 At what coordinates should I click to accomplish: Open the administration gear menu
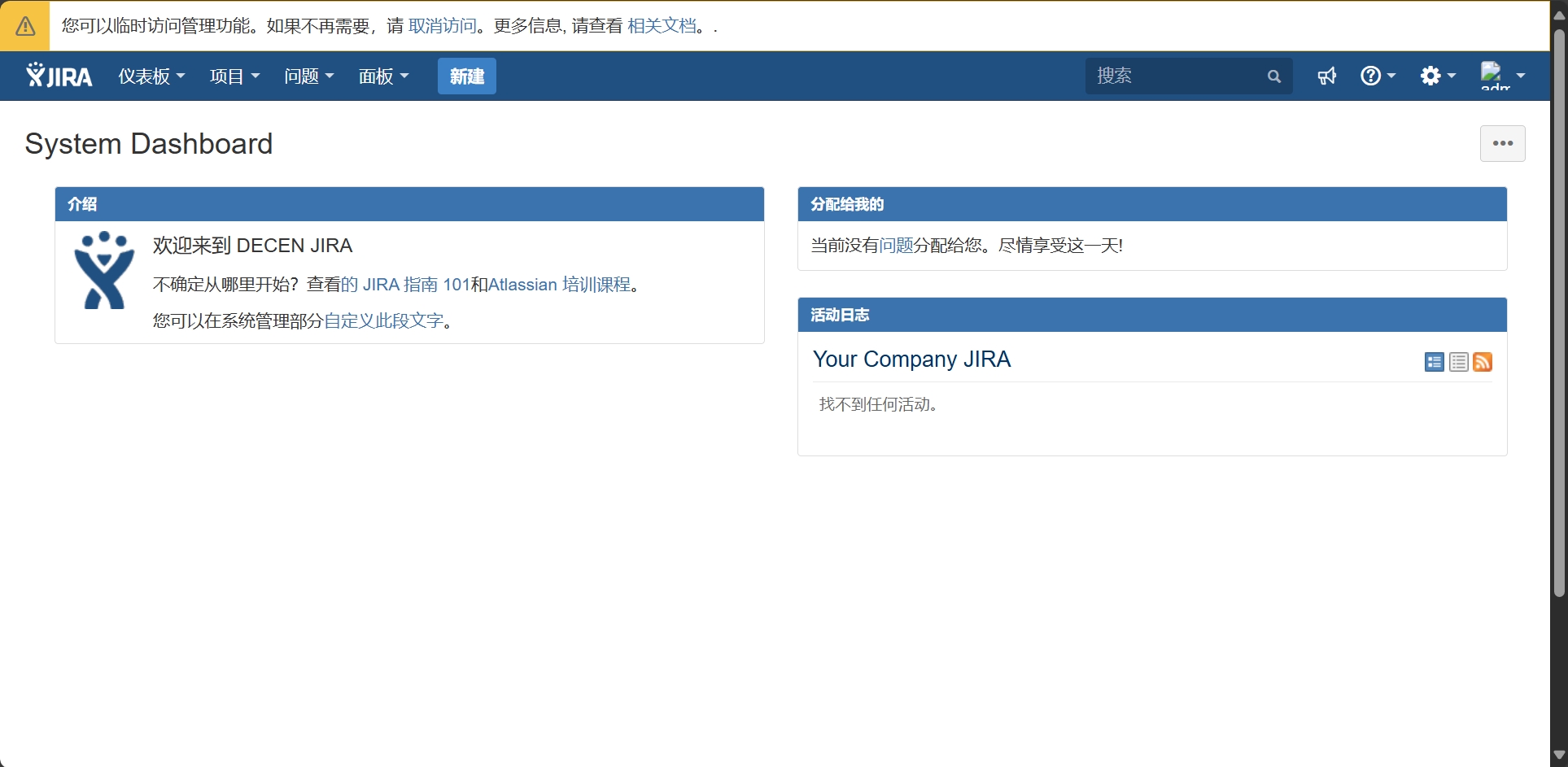1438,76
